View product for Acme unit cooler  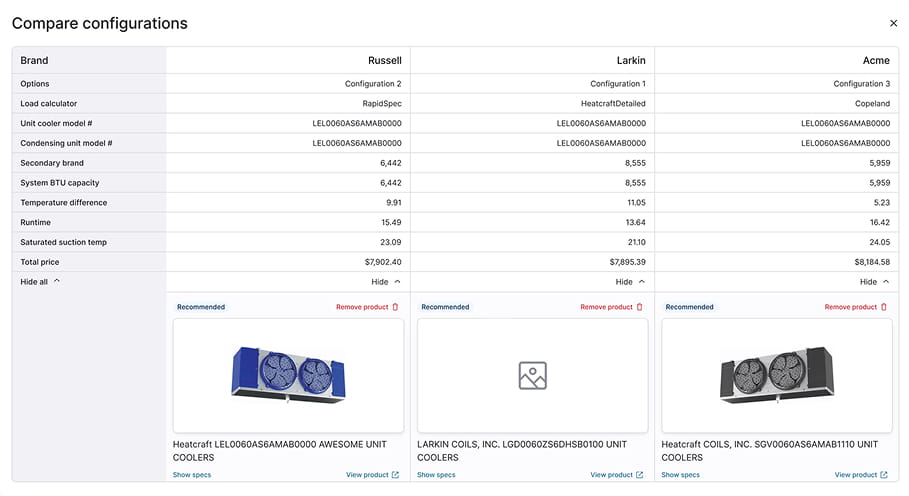pos(861,475)
